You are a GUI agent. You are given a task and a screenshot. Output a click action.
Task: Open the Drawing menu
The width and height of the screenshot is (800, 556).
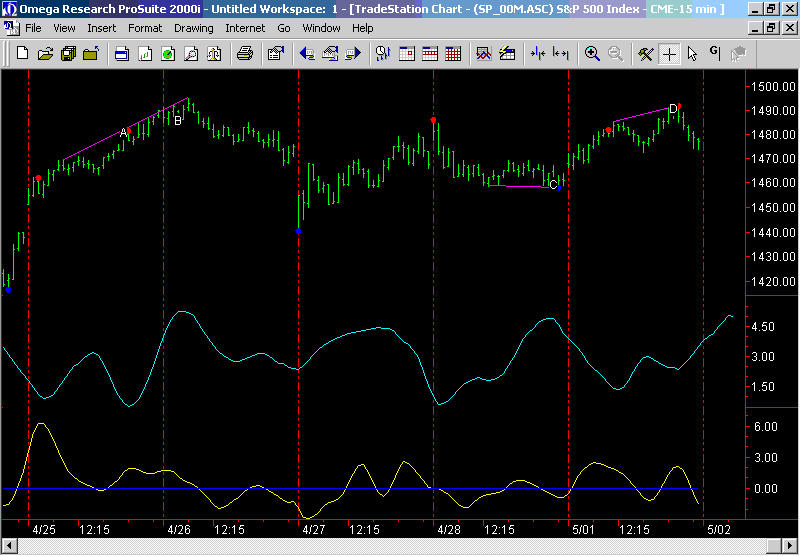pos(194,28)
